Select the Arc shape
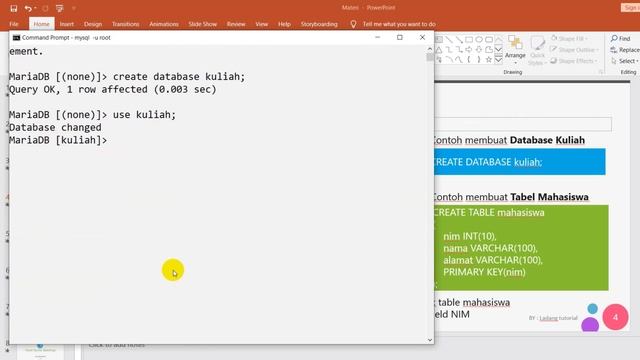 [x=449, y=60]
